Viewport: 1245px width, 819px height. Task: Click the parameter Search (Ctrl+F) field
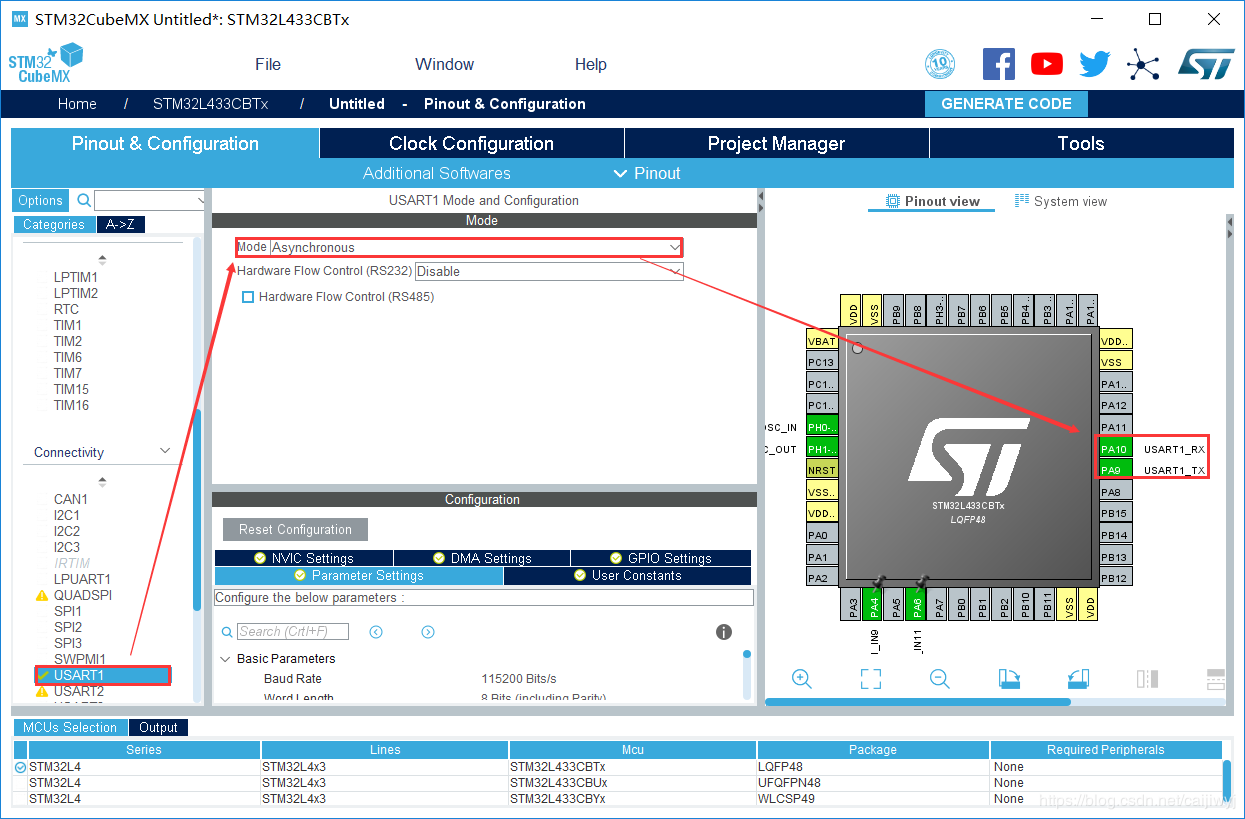point(293,632)
